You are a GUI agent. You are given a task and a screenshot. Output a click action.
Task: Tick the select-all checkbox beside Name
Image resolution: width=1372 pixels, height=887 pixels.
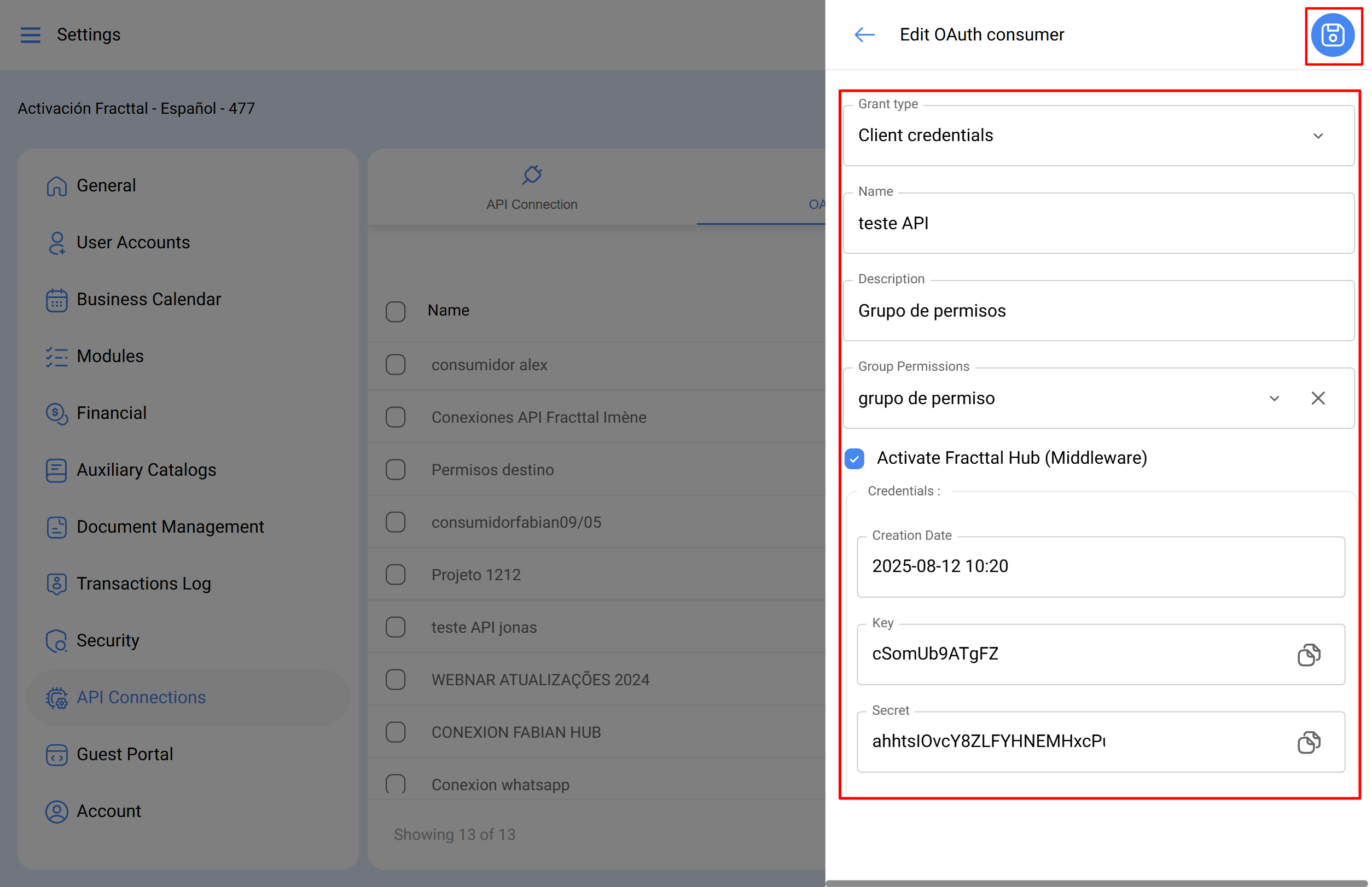point(396,311)
